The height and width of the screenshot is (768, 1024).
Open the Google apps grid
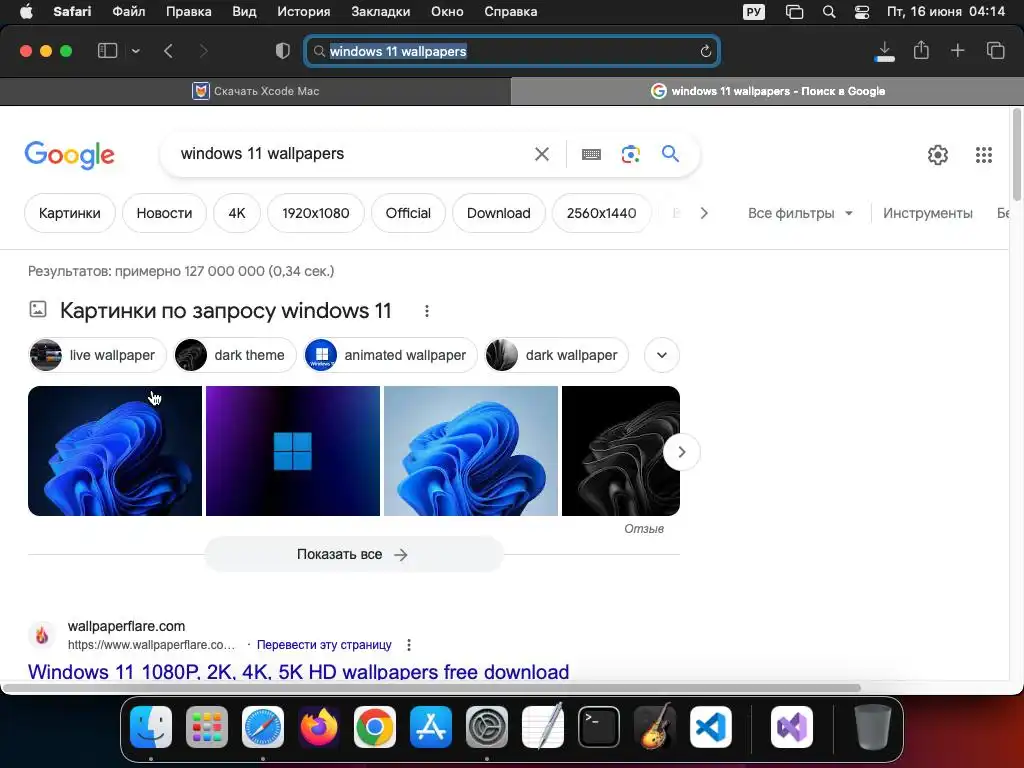point(984,155)
